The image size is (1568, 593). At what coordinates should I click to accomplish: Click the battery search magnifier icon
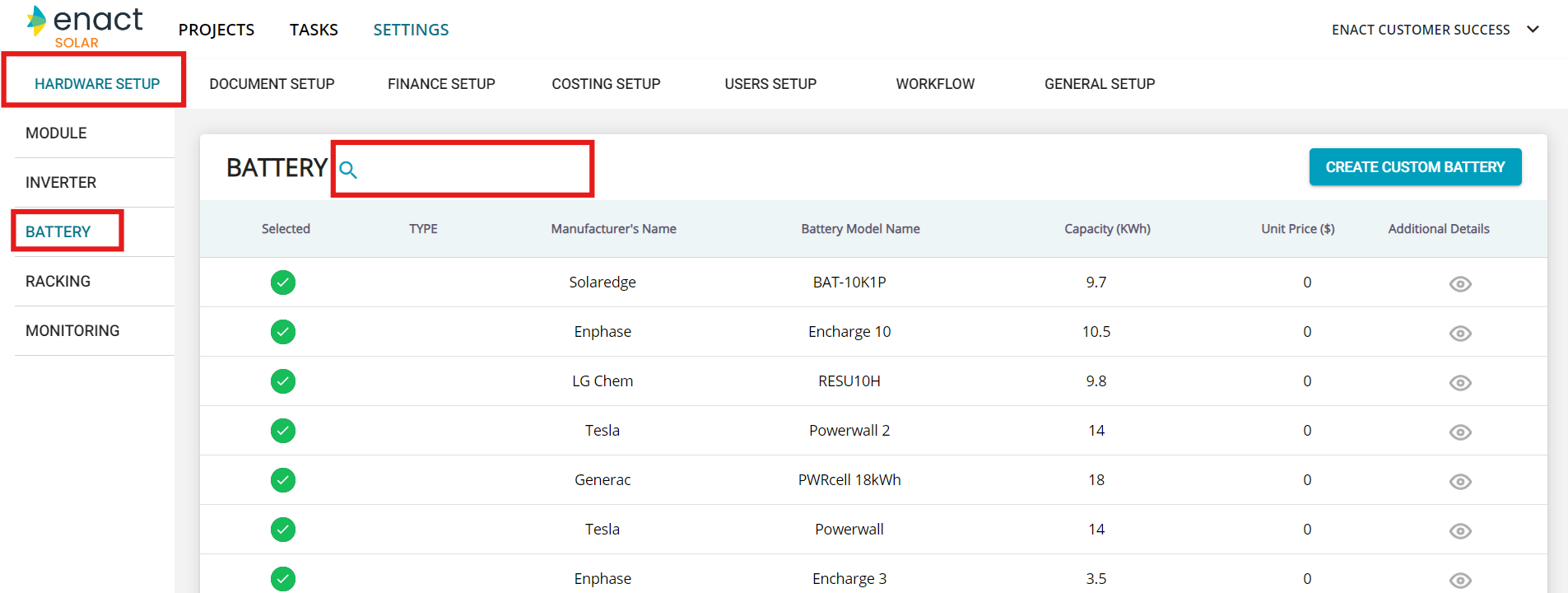coord(348,170)
